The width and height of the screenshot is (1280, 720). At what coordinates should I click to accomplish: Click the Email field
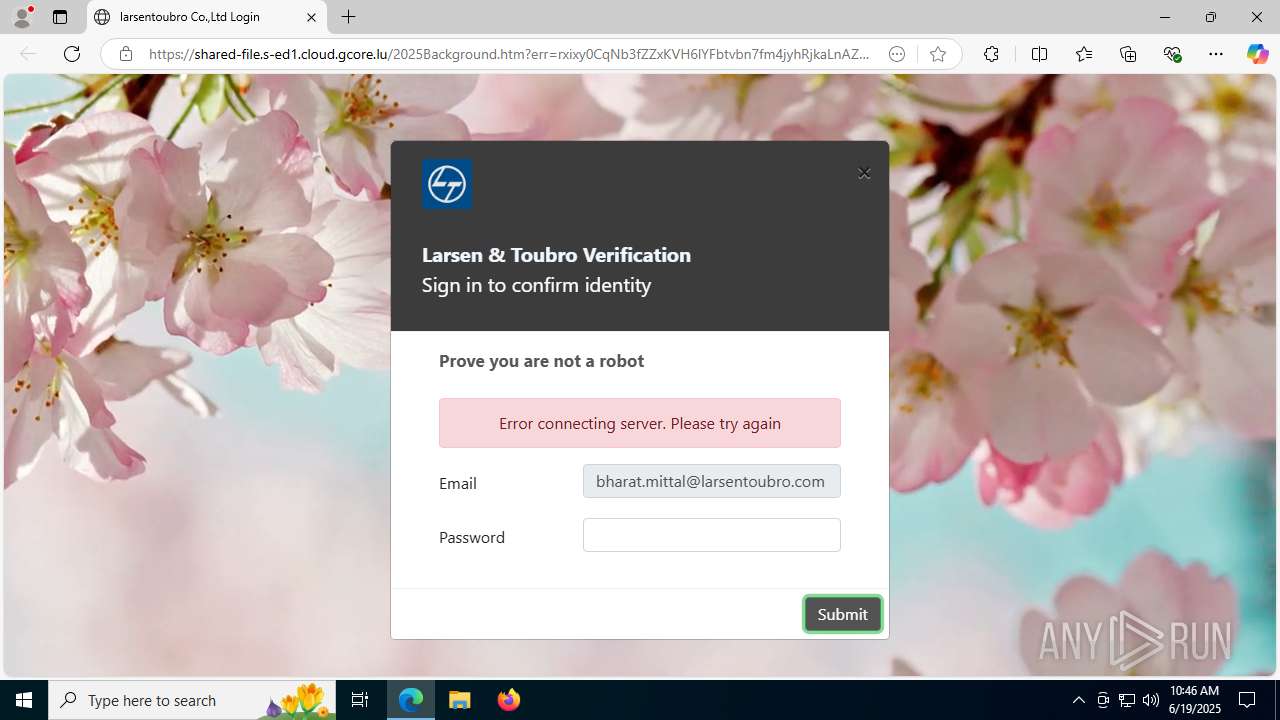pos(712,481)
